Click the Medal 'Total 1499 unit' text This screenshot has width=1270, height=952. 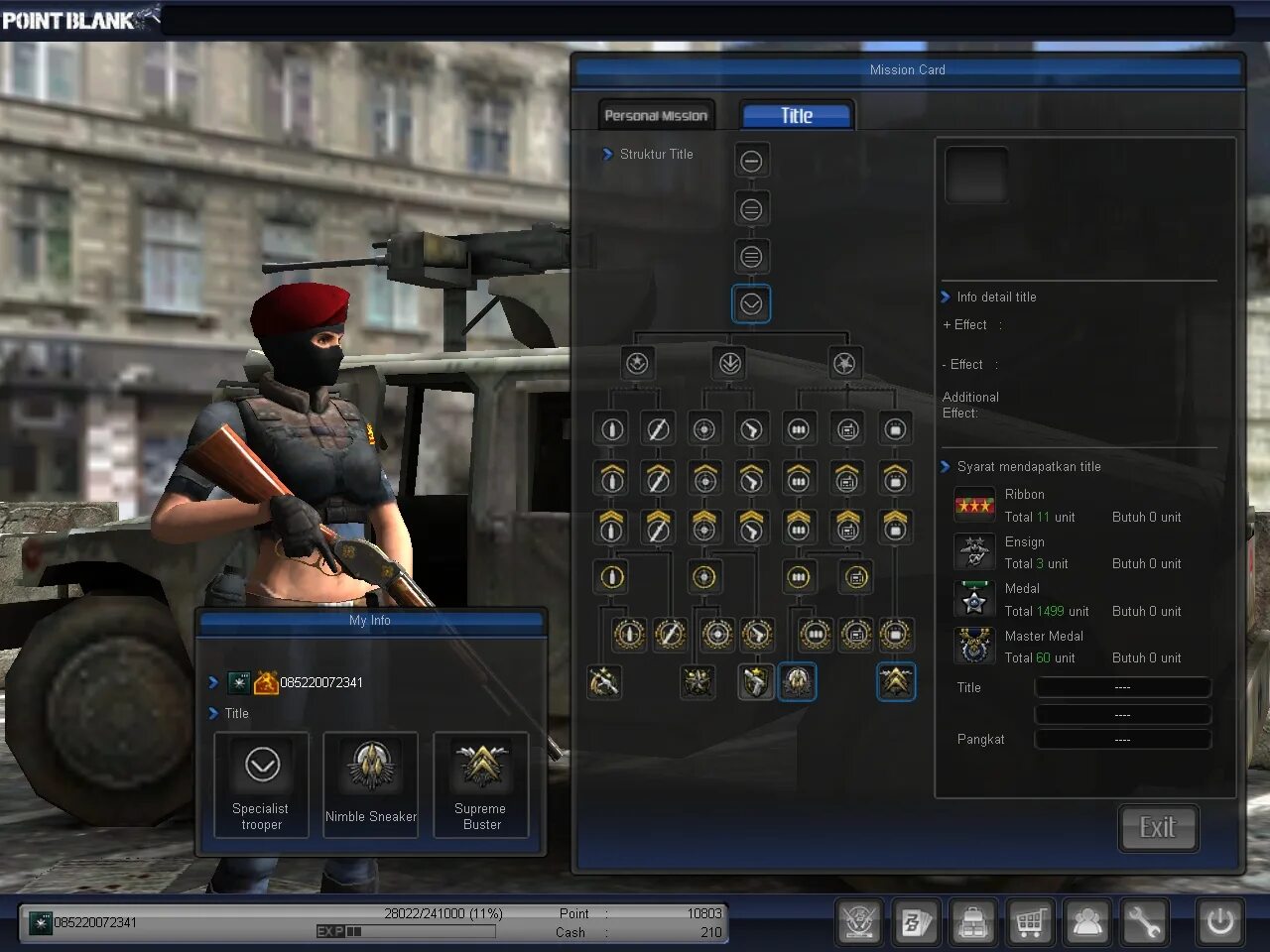tap(1046, 611)
